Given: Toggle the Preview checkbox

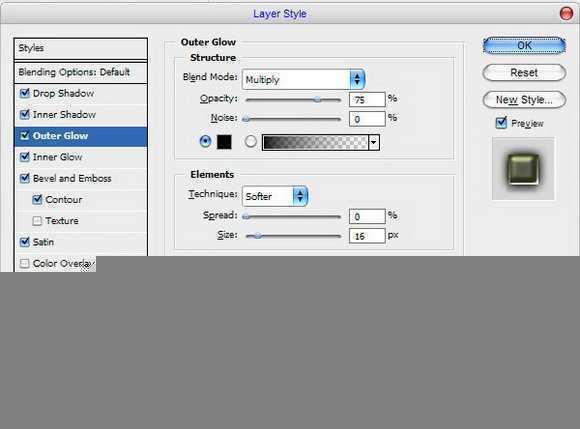Looking at the screenshot, I should pyautogui.click(x=501, y=123).
